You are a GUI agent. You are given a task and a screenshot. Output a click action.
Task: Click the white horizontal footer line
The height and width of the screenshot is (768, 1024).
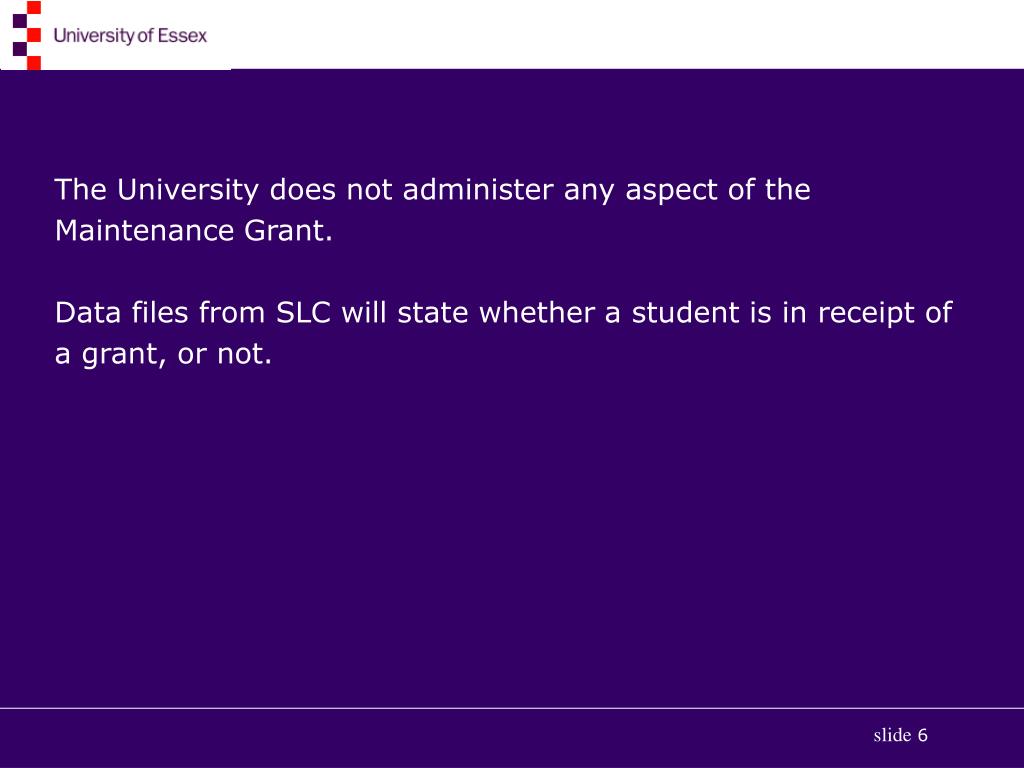click(x=512, y=708)
